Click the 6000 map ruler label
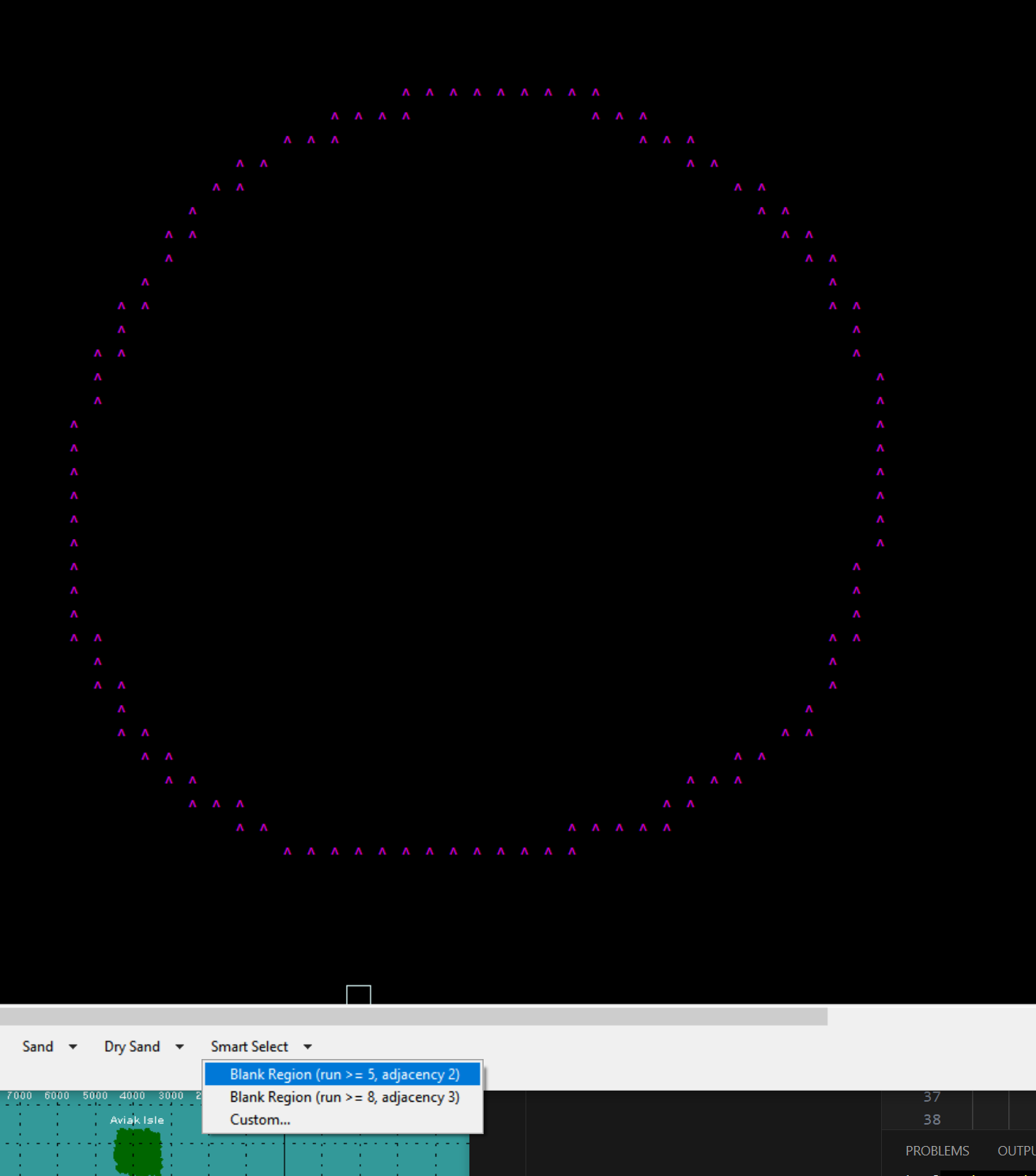 click(57, 1095)
